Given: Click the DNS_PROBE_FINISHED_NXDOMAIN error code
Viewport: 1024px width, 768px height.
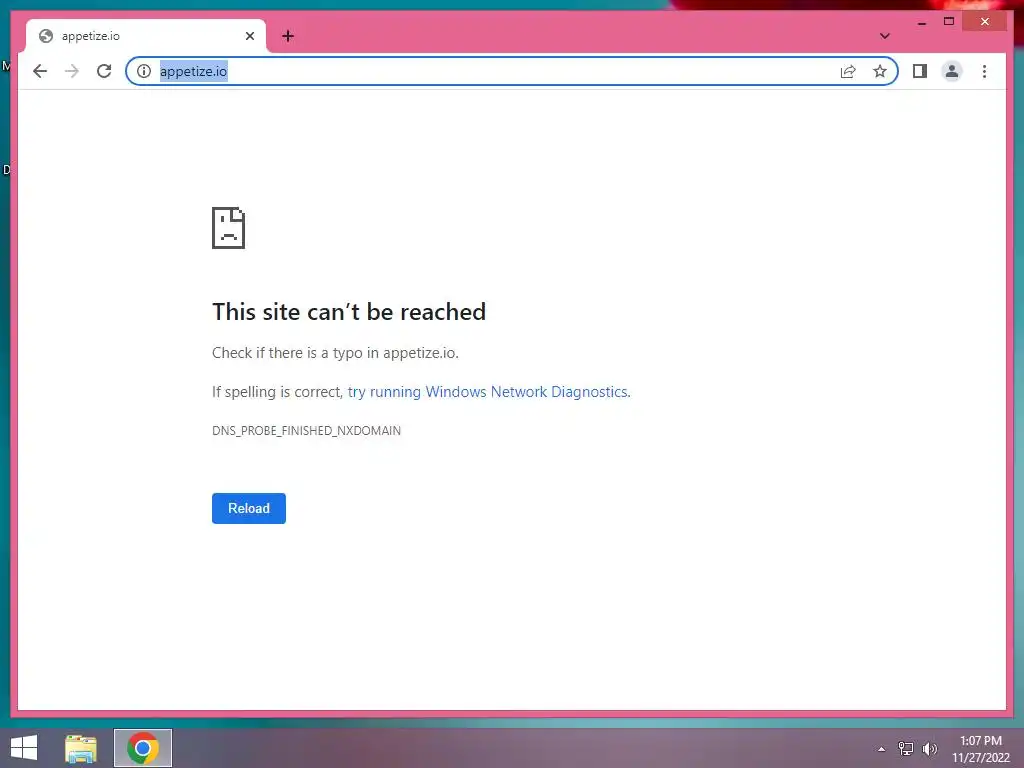Looking at the screenshot, I should pyautogui.click(x=306, y=431).
